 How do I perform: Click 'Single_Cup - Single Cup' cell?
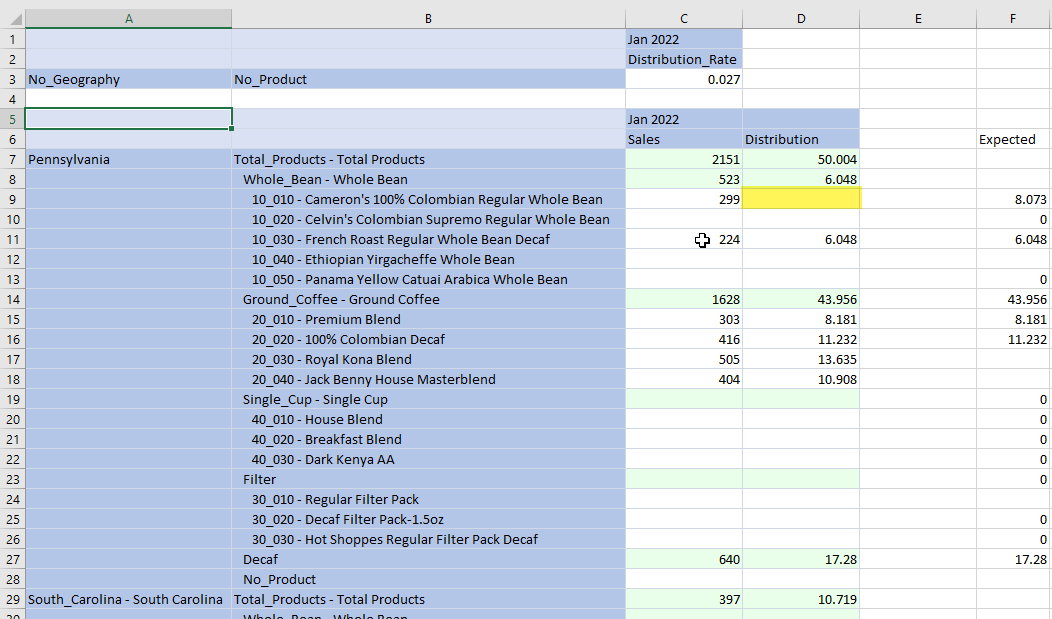pos(428,399)
